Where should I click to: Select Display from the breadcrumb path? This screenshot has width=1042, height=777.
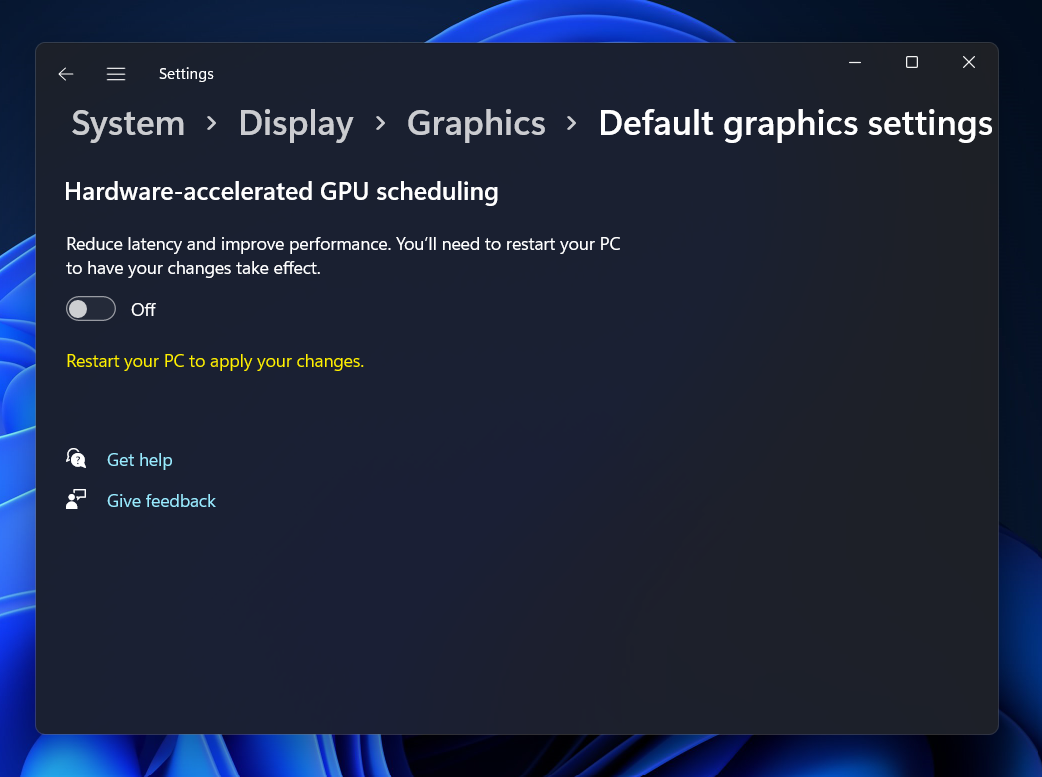[296, 123]
